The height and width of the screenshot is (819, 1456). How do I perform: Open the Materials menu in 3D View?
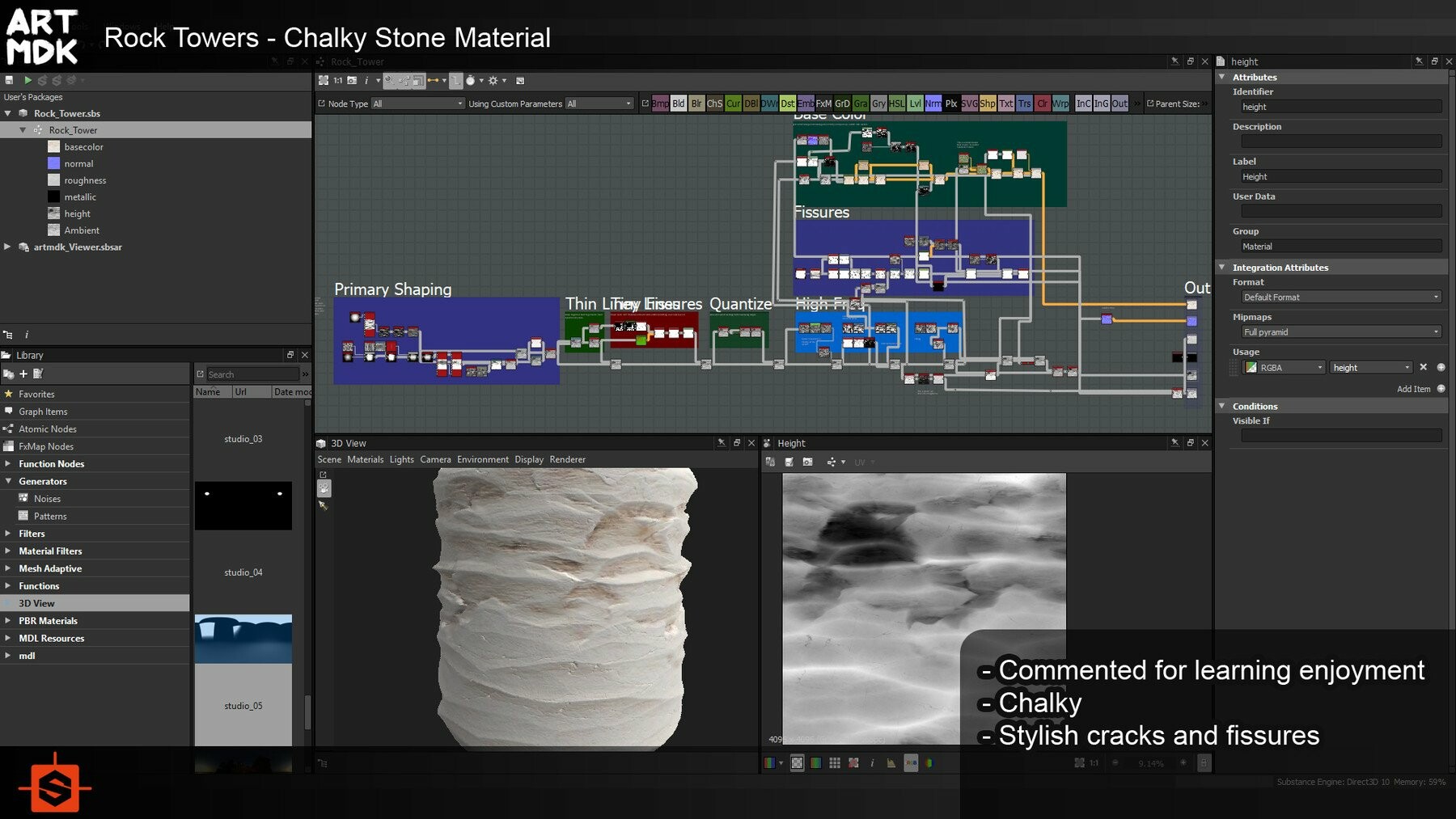366,459
